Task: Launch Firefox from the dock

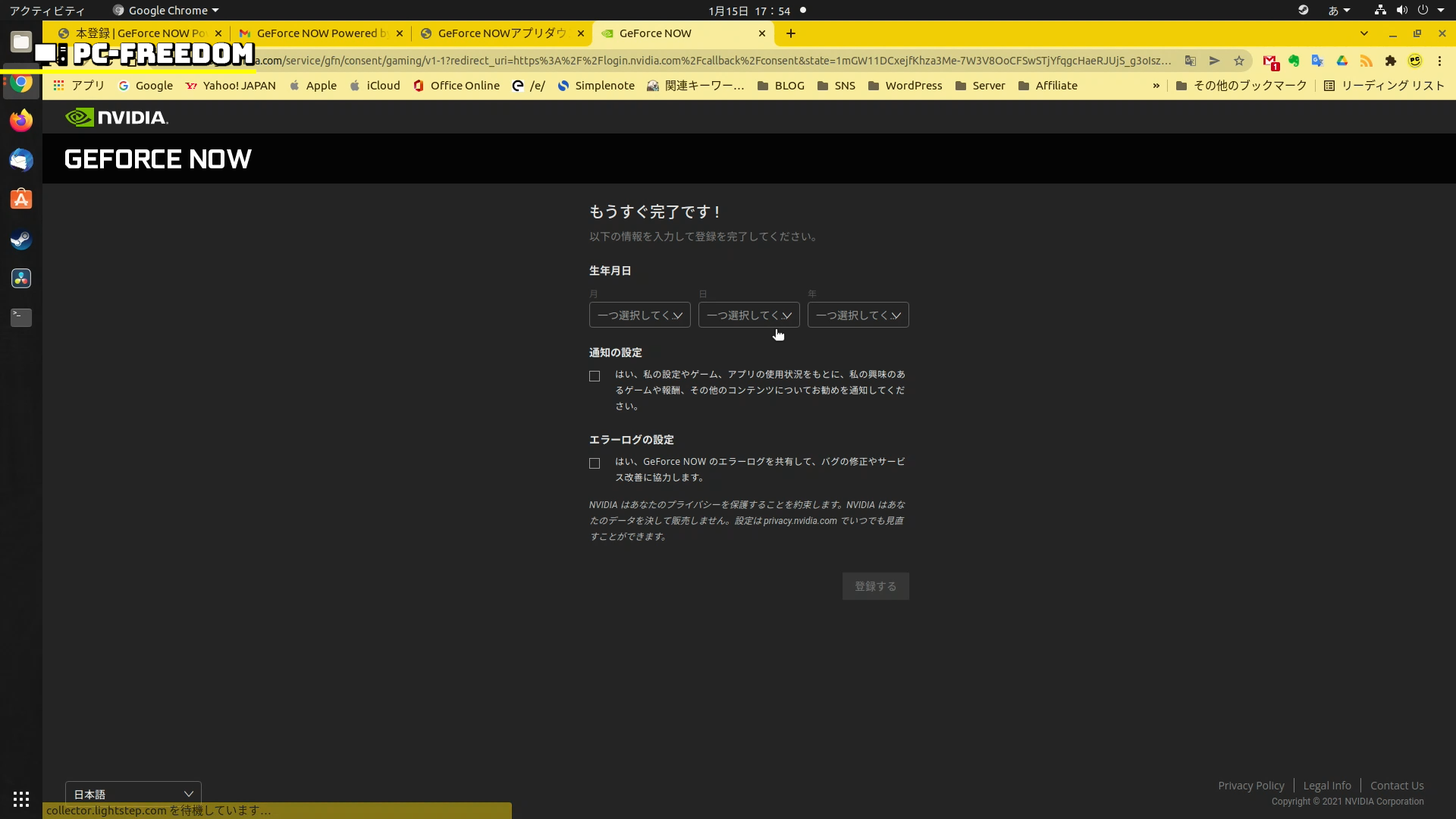Action: pos(21,120)
